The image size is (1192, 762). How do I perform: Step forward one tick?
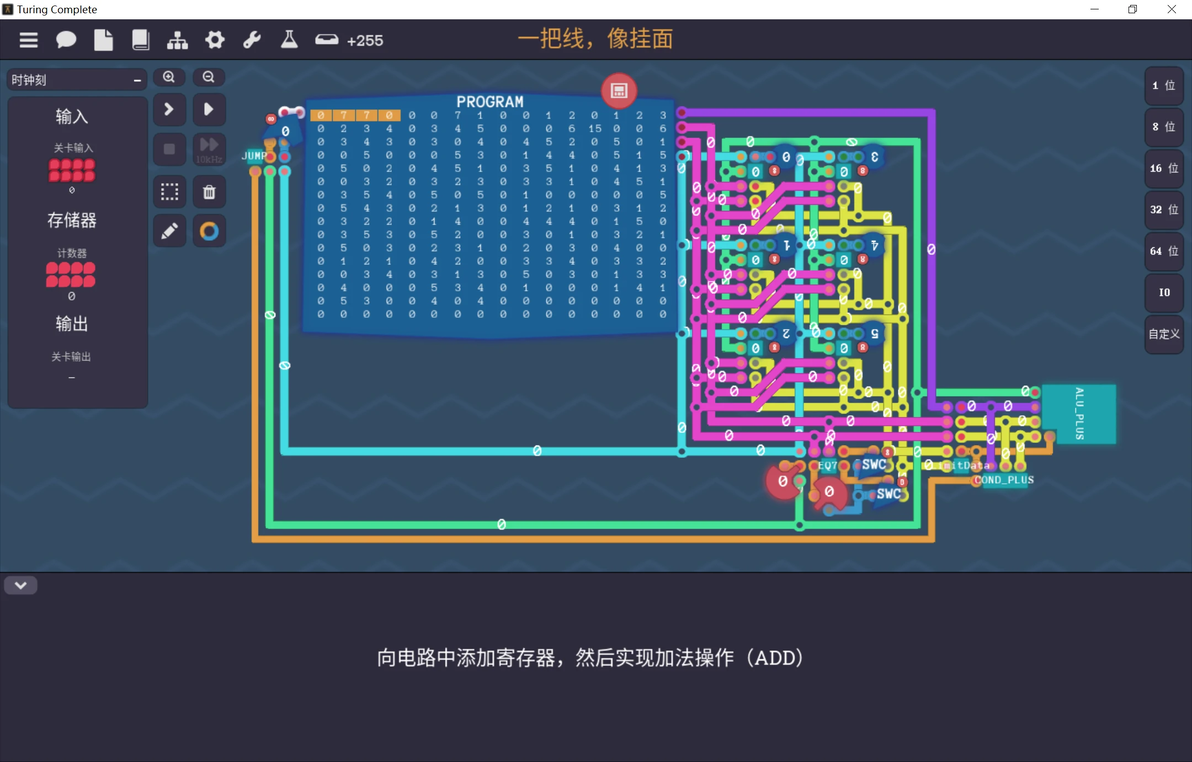(x=170, y=110)
